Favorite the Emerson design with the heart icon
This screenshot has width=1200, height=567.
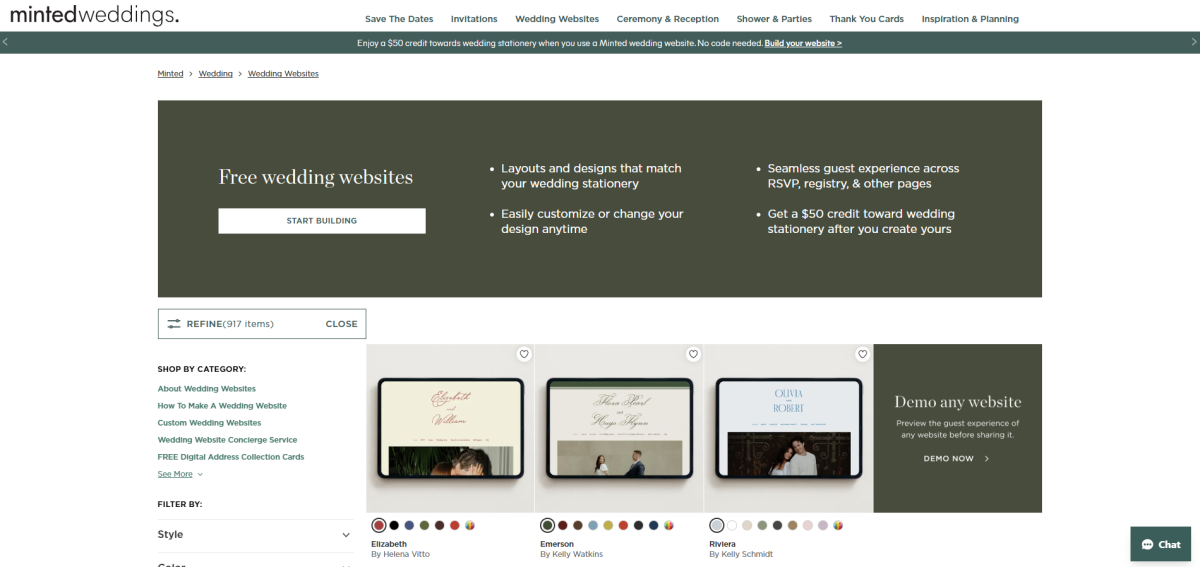click(x=693, y=354)
